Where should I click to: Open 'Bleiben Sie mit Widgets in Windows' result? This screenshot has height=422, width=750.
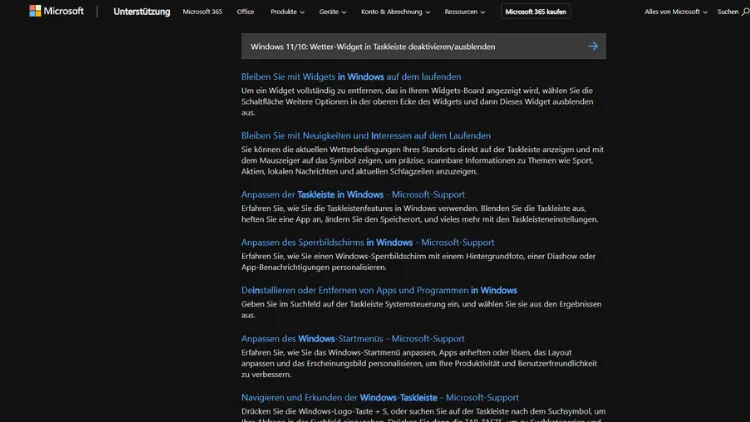[x=351, y=77]
